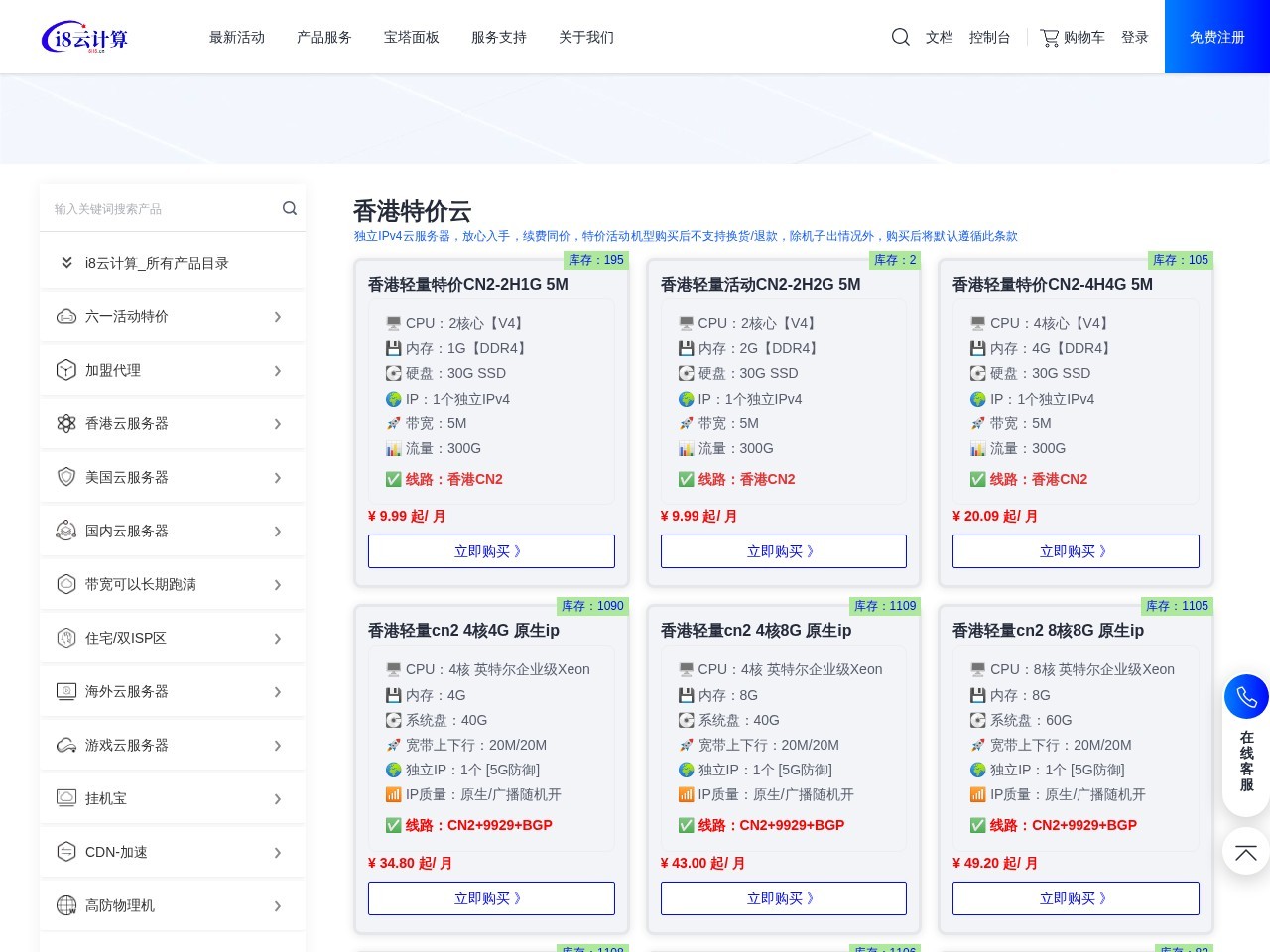The height and width of the screenshot is (952, 1270).
Task: Click the 购物车 label text
Action: pyautogui.click(x=1084, y=37)
